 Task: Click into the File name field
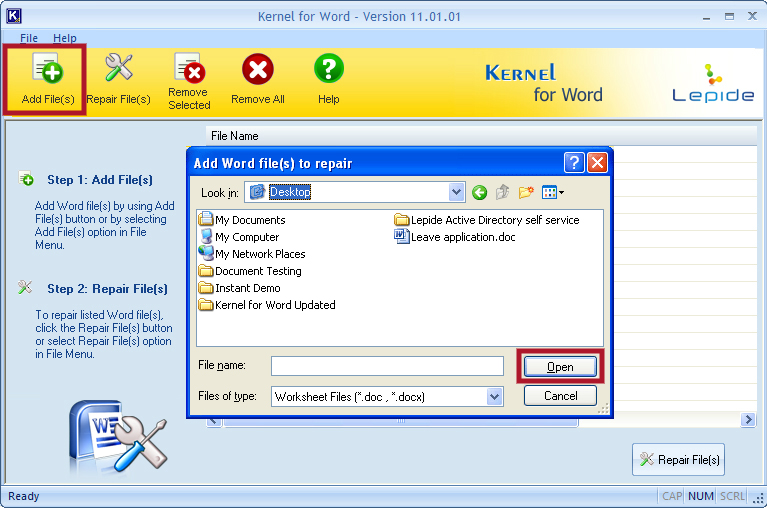(x=387, y=366)
